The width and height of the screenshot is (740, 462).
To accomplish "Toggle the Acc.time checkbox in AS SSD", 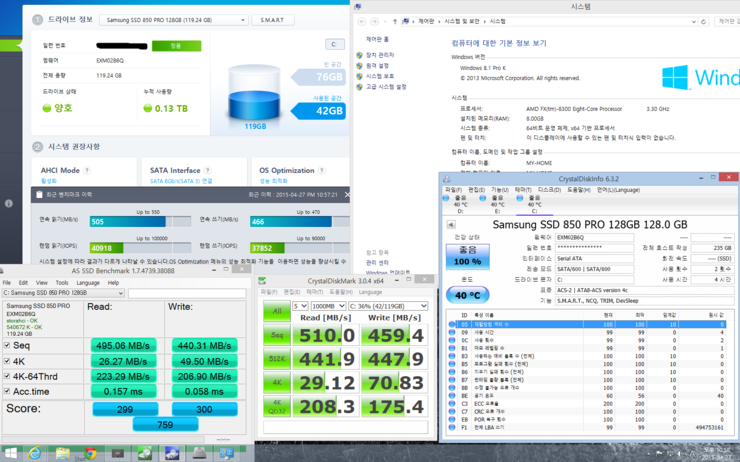I will 7,391.
